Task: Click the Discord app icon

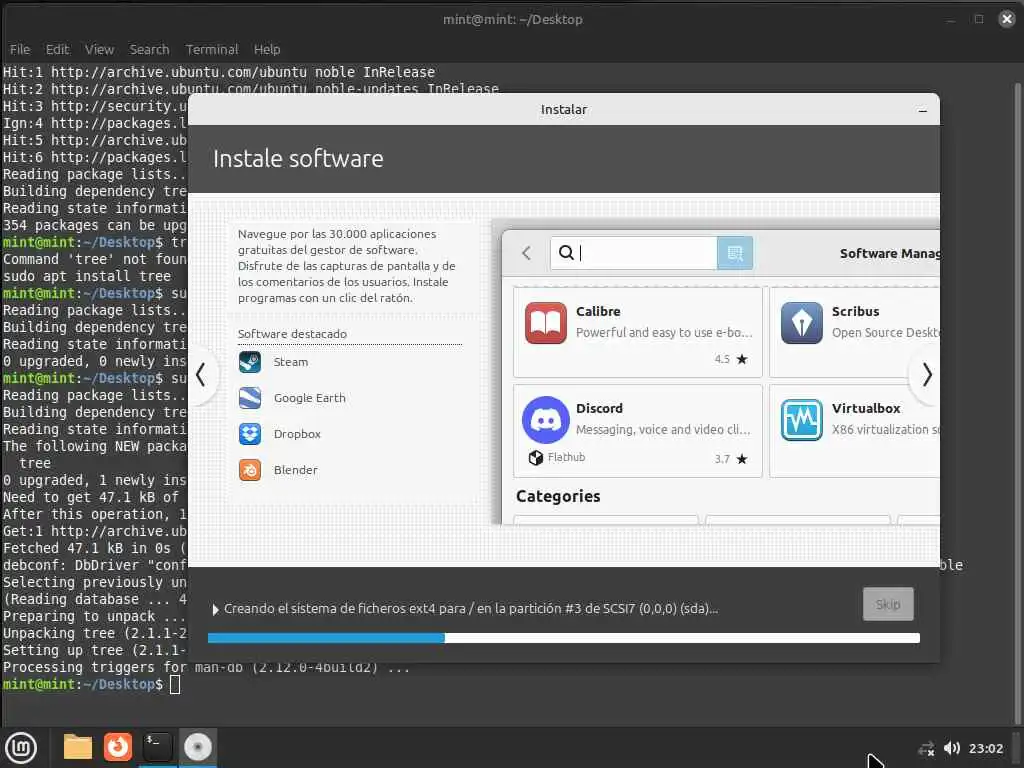Action: (x=545, y=420)
